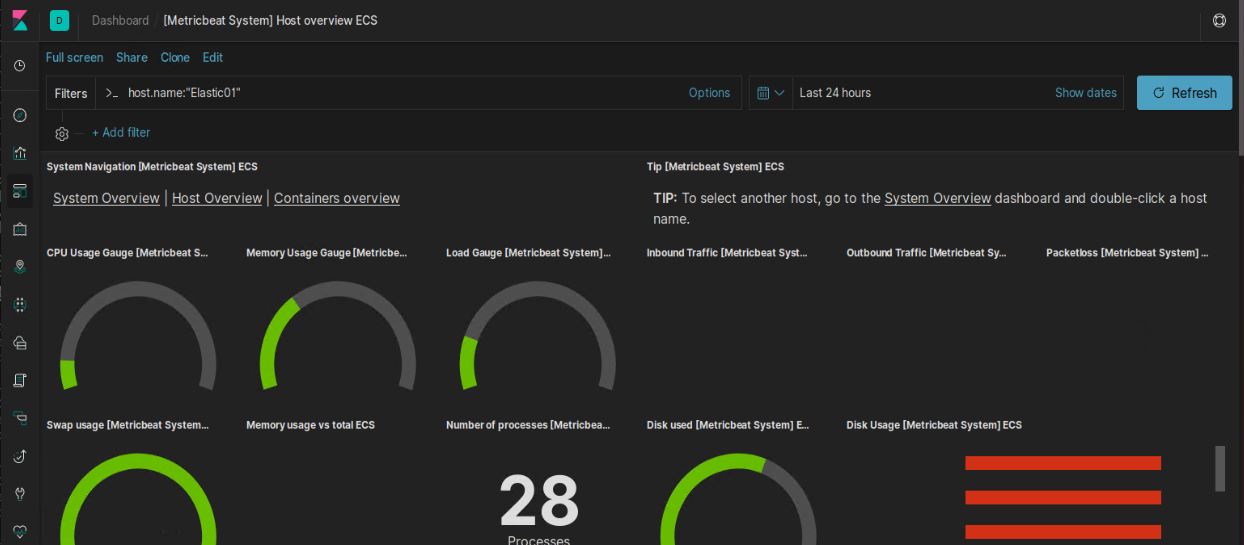Click the Filters label in the query bar
This screenshot has height=545, width=1244.
coord(71,93)
